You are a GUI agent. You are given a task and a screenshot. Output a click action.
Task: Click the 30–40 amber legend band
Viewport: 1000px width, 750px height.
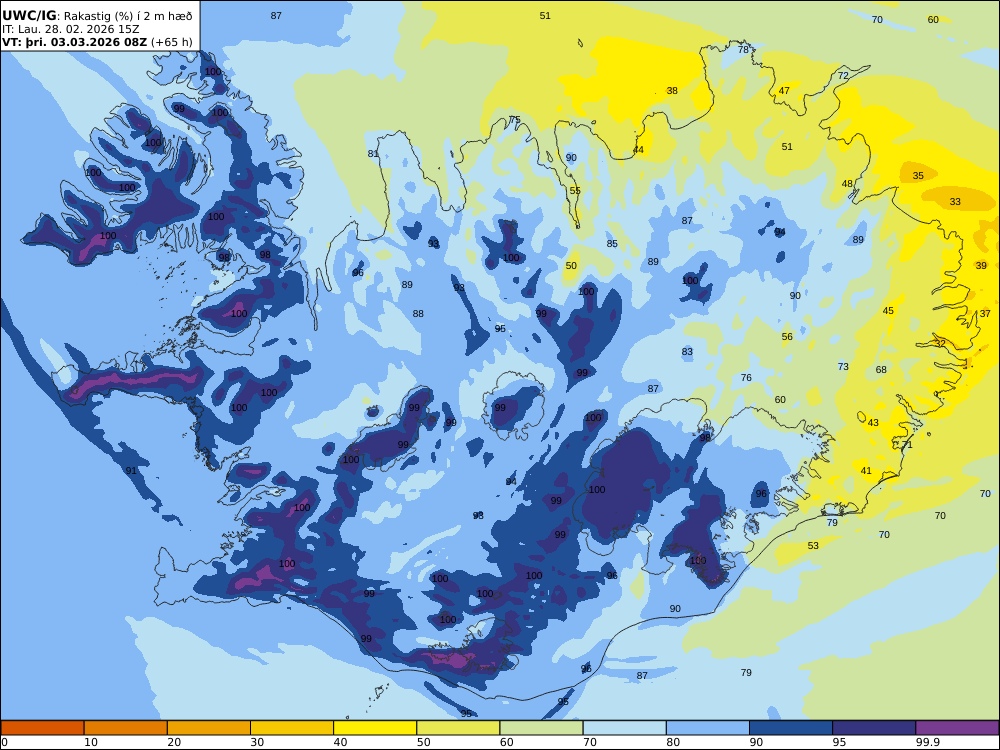coord(292,728)
